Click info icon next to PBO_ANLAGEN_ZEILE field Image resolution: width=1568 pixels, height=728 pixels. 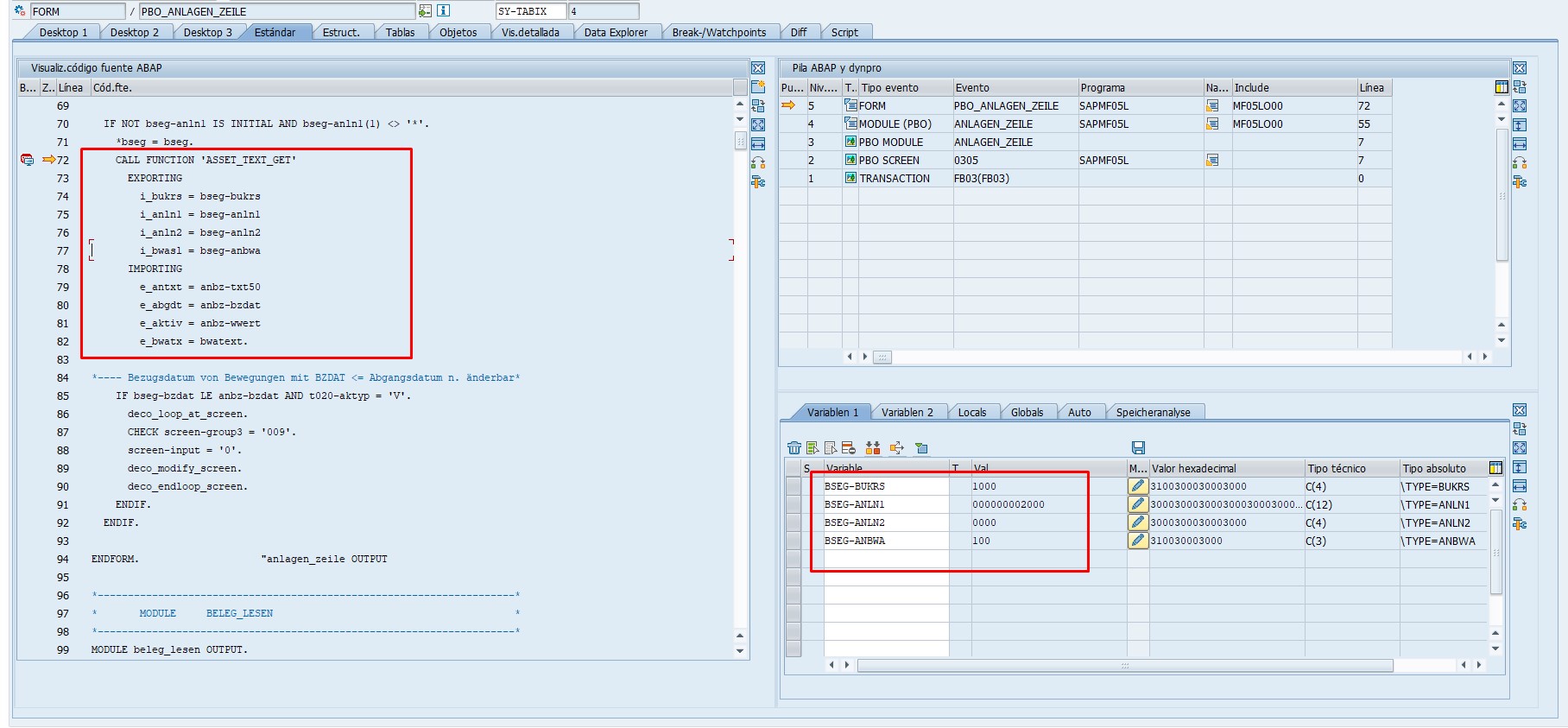point(443,11)
